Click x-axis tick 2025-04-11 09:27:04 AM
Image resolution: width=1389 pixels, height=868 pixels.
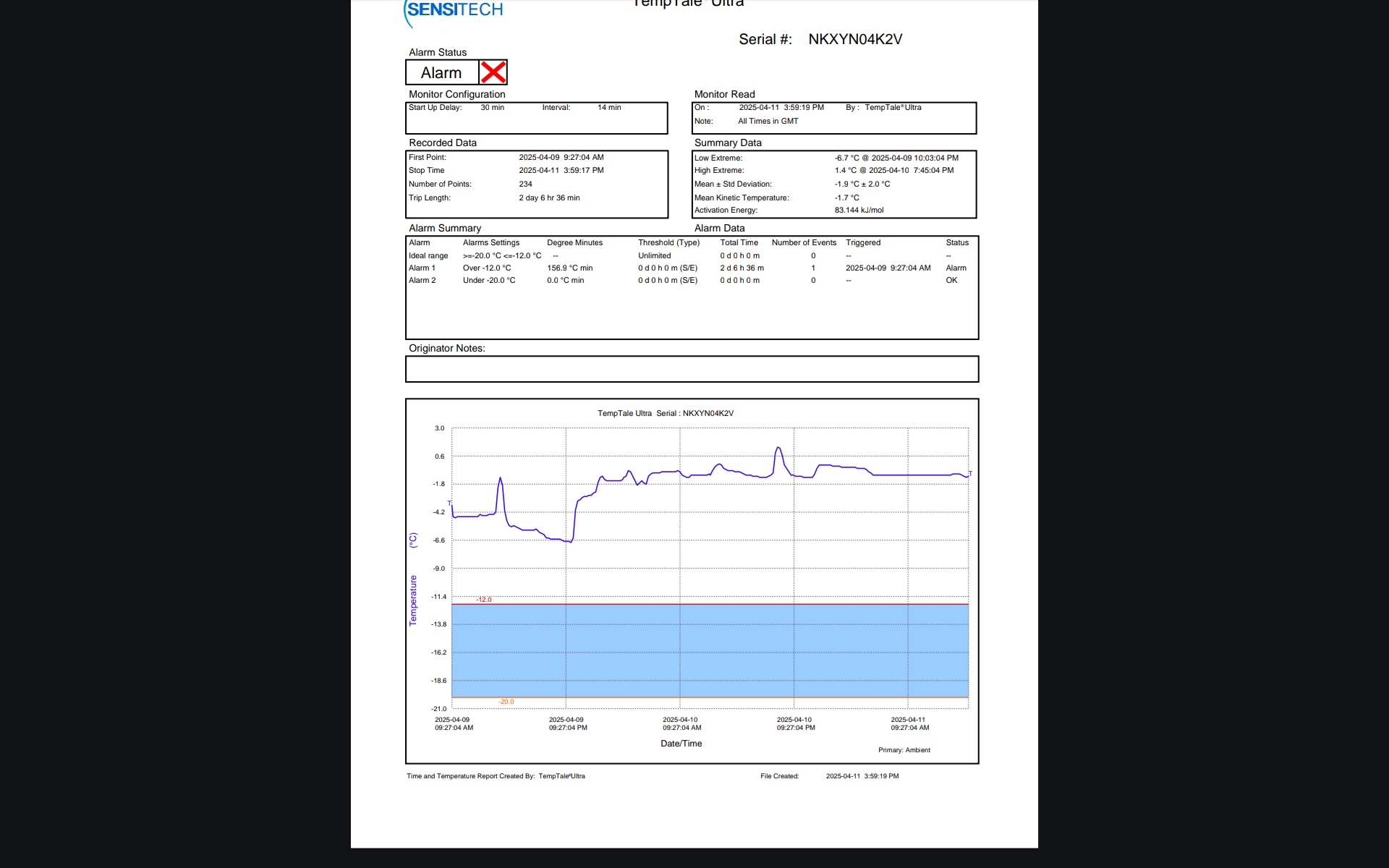coord(909,723)
